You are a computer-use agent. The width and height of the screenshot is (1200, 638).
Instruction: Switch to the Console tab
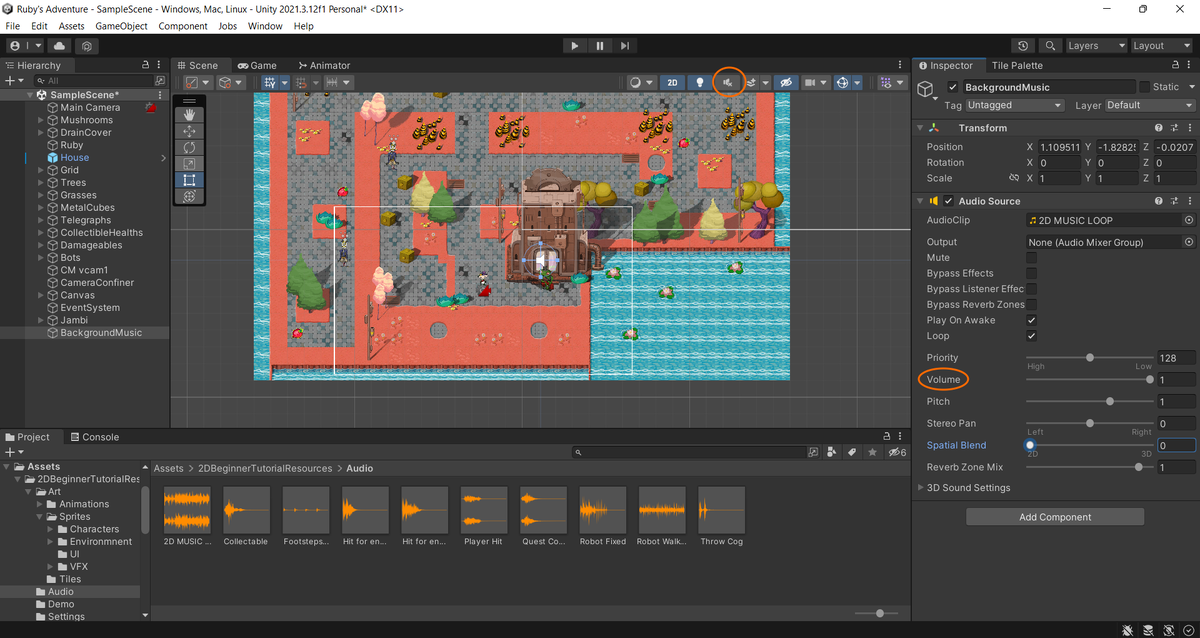94,437
